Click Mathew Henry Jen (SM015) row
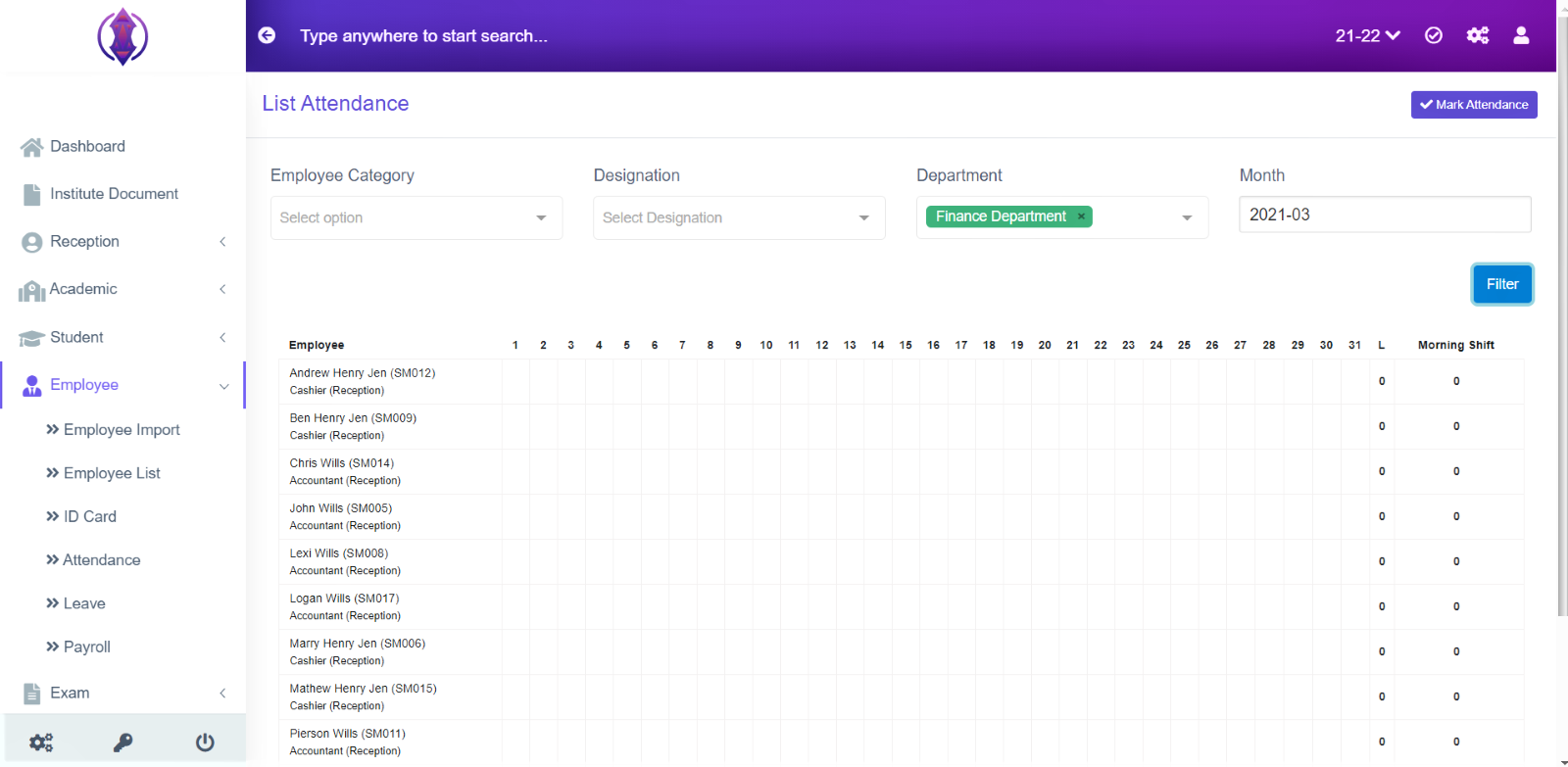The image size is (1568, 767). pos(901,697)
